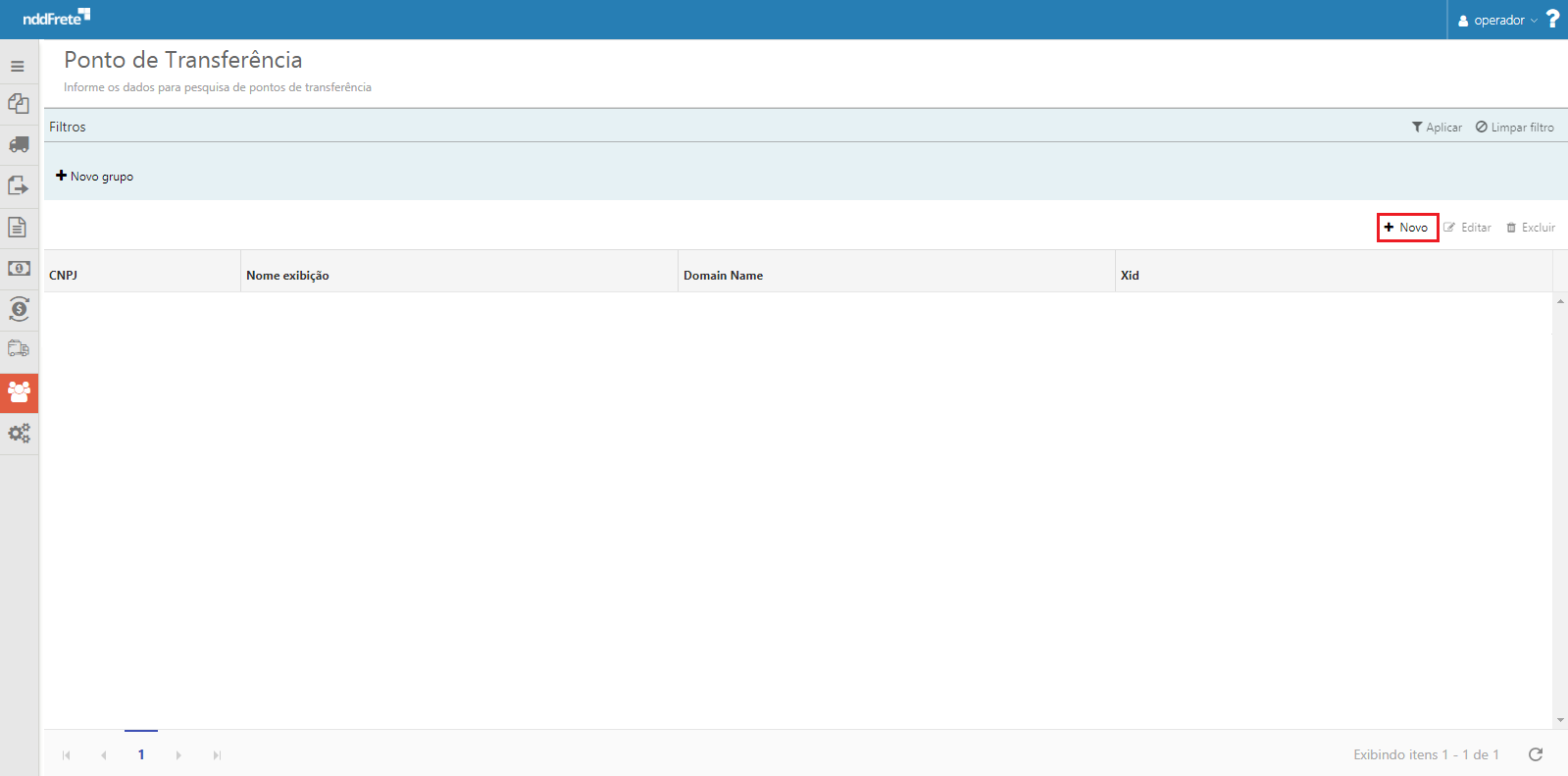The image size is (1568, 776).
Task: Expand the operador user dropdown
Action: click(x=1497, y=21)
